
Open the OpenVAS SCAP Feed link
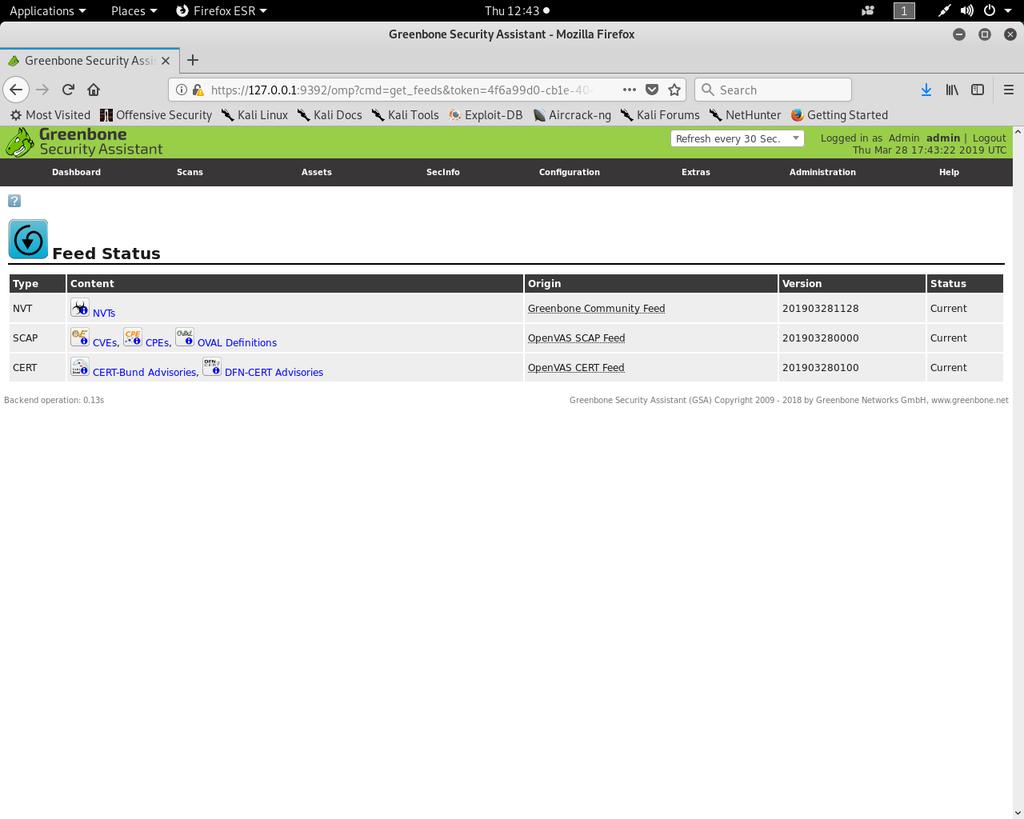pos(576,338)
